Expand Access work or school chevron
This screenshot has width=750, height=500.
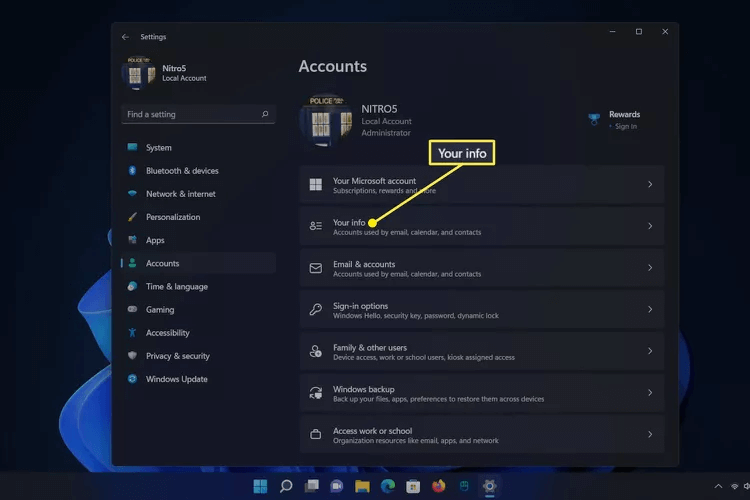pyautogui.click(x=650, y=434)
